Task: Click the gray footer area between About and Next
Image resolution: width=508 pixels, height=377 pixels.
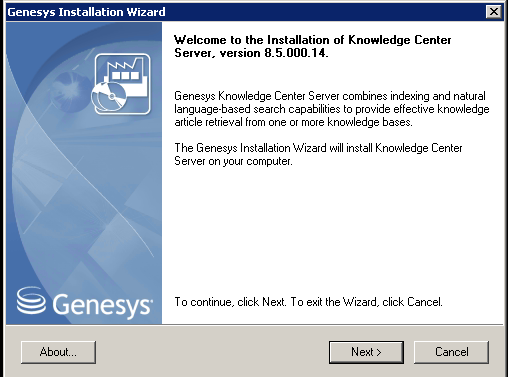Action: [212, 352]
